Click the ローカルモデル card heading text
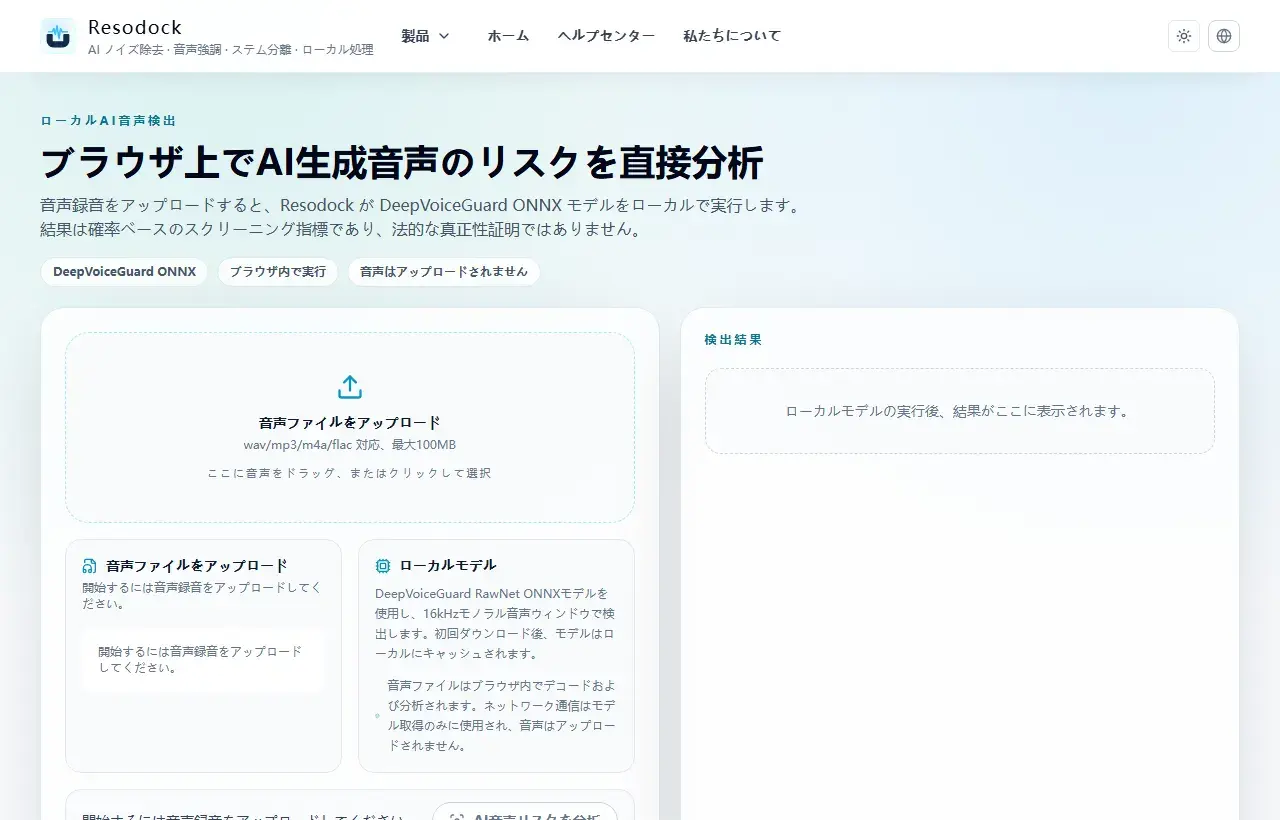 coord(448,566)
